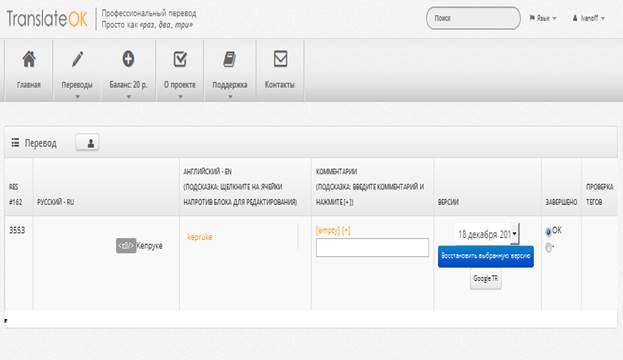Expand the Переводы menu arrow
The height and width of the screenshot is (360, 623).
pos(77,97)
